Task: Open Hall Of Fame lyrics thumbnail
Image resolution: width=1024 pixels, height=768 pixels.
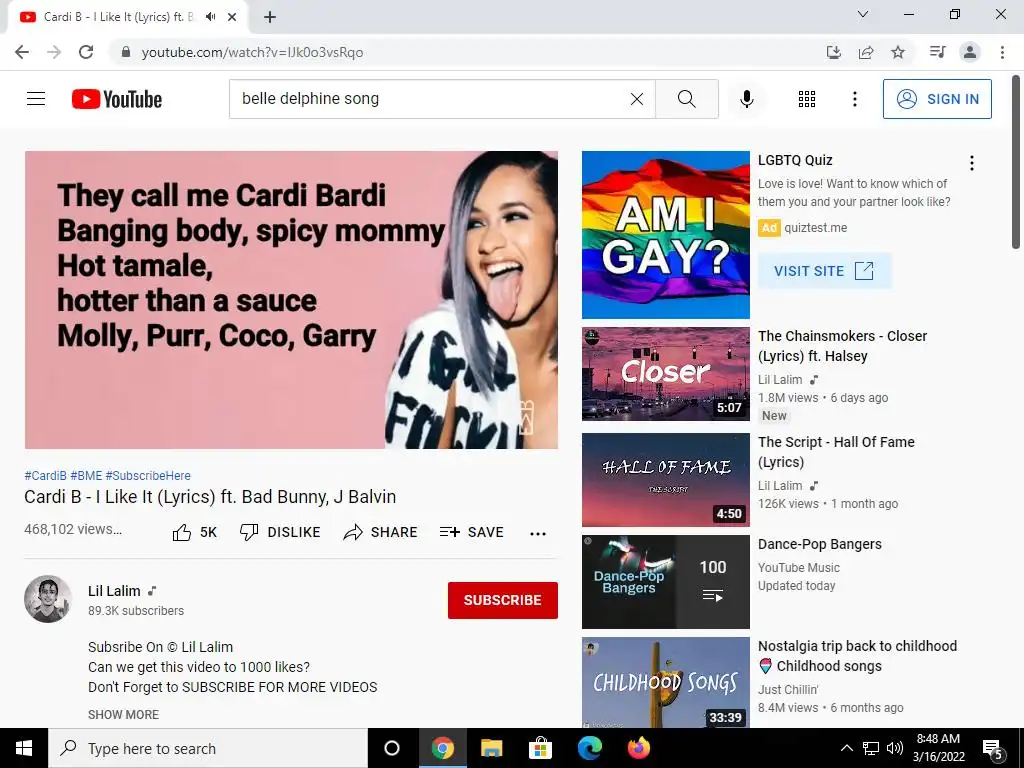Action: [x=665, y=479]
